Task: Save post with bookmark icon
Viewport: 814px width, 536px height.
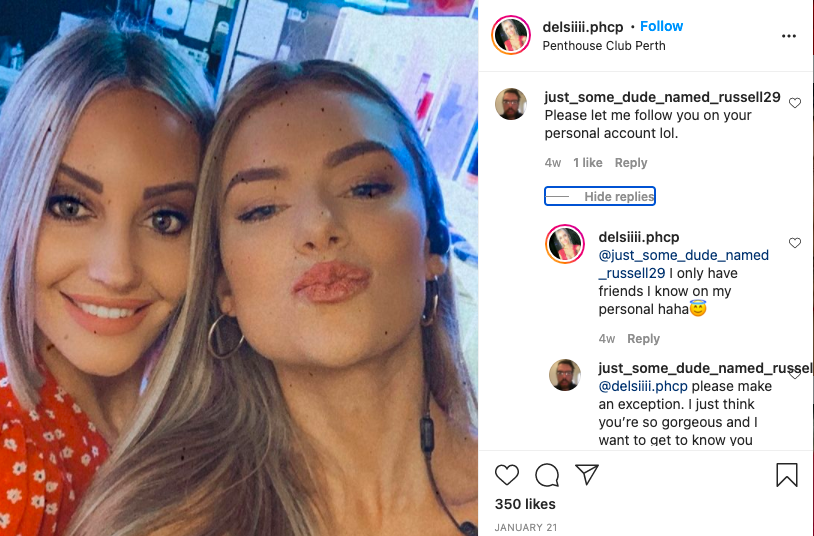Action: click(786, 475)
